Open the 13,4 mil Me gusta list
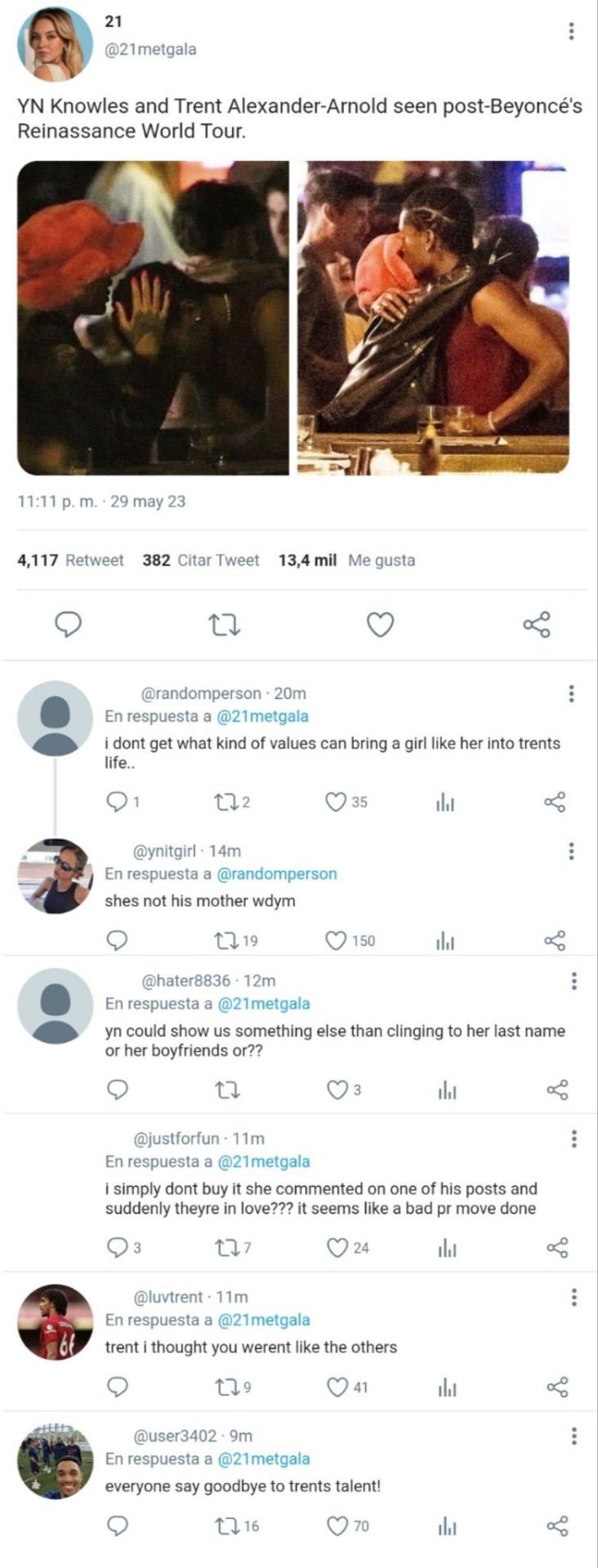This screenshot has height=1568, width=598. (346, 560)
